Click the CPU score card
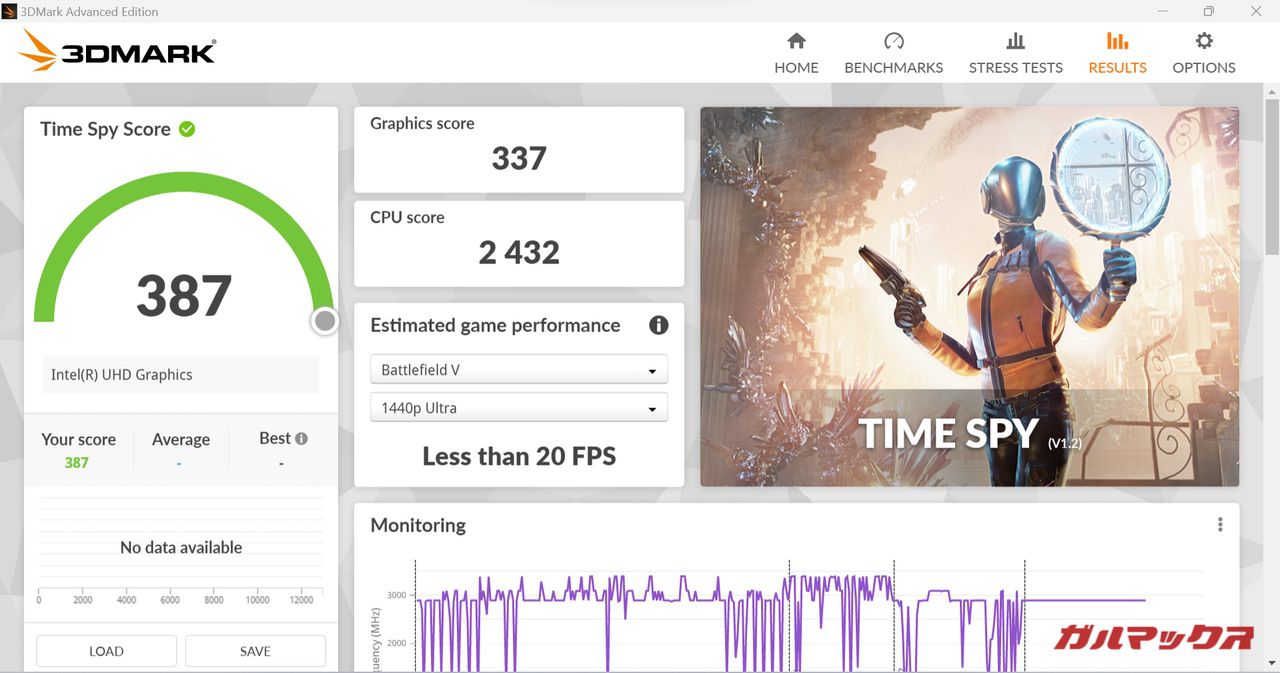The height and width of the screenshot is (673, 1280). (x=519, y=243)
